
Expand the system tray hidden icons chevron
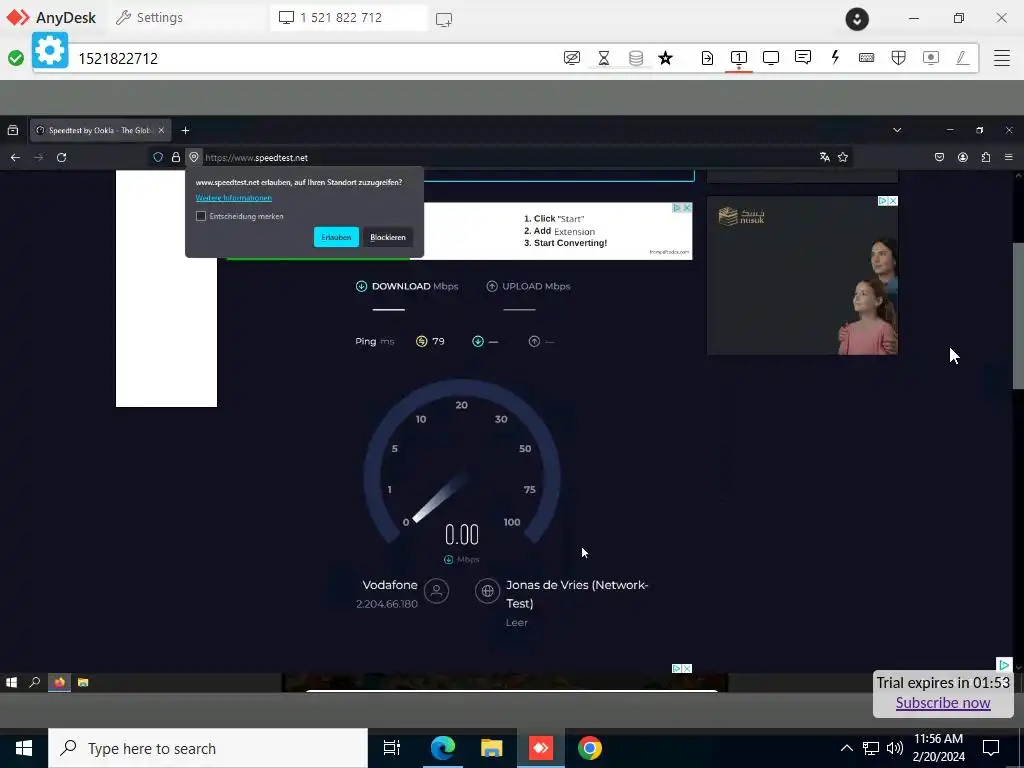[846, 748]
